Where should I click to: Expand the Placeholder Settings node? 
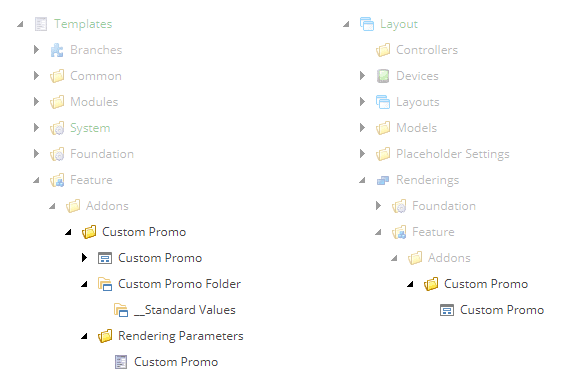[x=362, y=154]
